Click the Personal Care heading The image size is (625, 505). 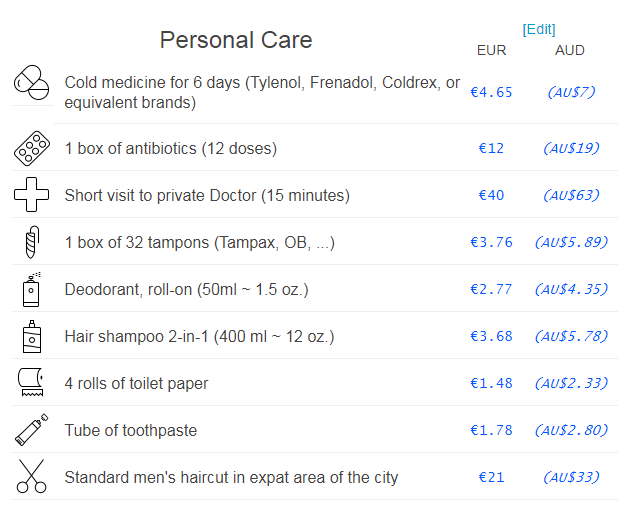[236, 40]
